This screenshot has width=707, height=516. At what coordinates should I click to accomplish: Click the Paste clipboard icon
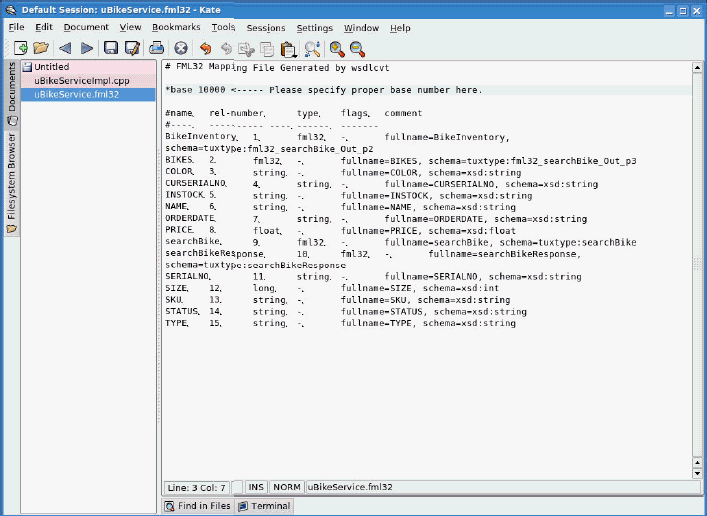(288, 48)
